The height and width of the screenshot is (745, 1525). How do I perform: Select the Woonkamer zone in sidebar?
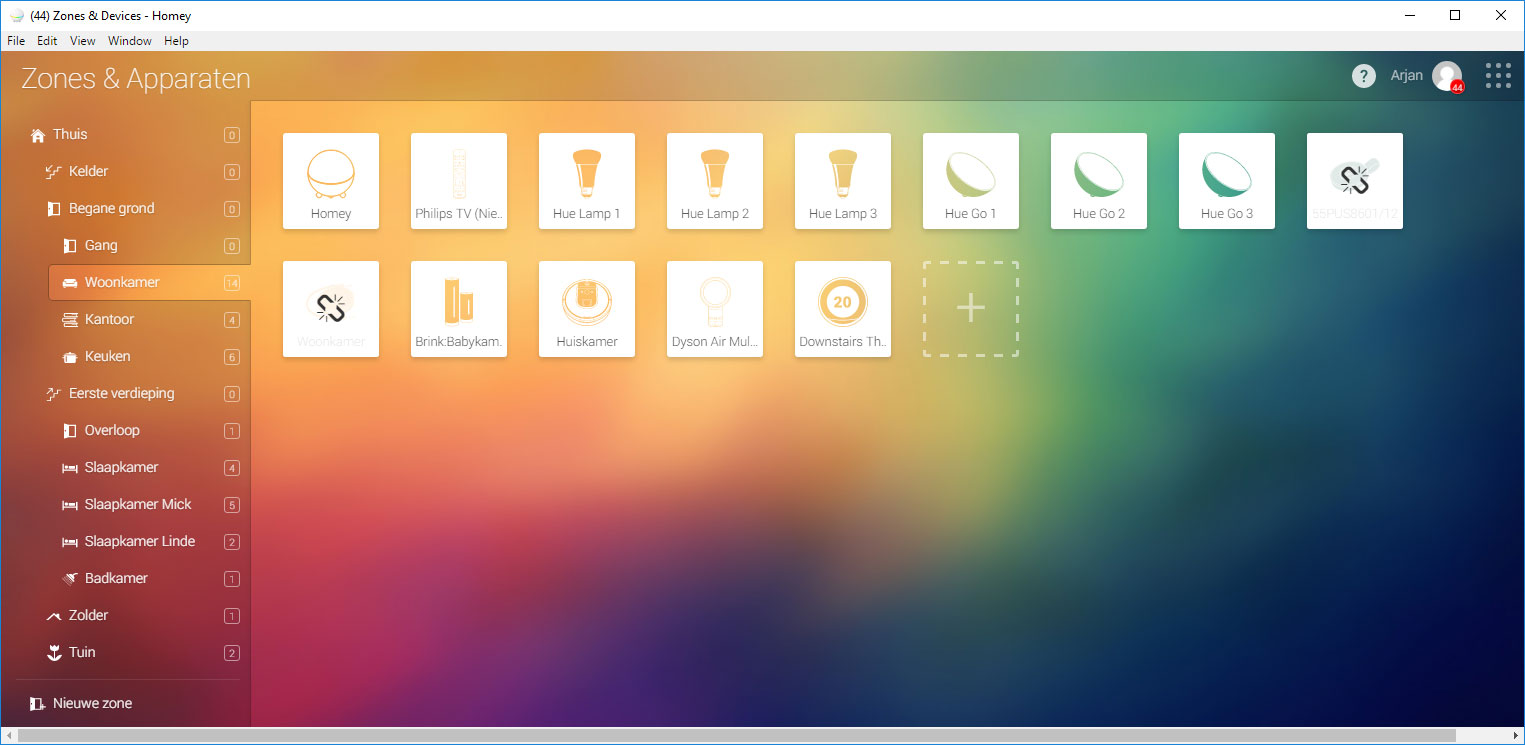coord(149,283)
